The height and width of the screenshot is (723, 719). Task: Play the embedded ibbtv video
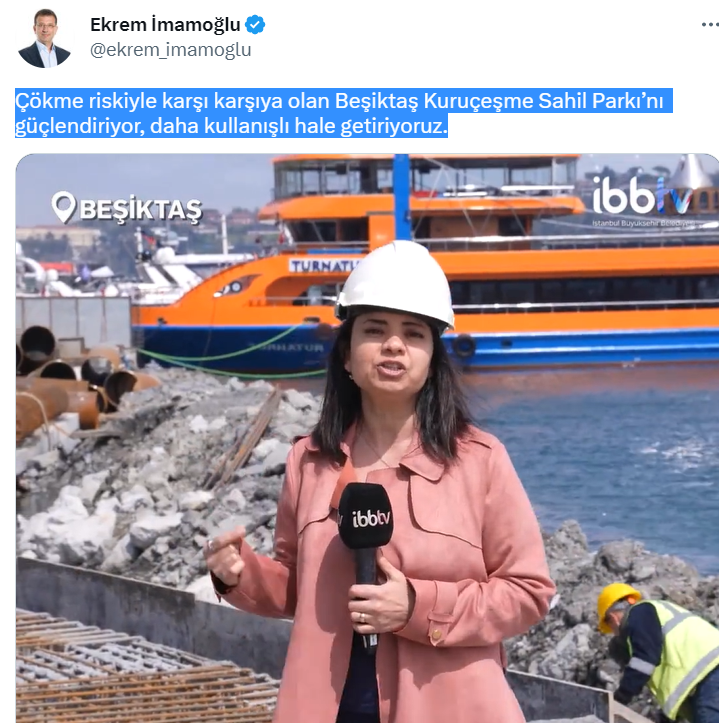click(367, 438)
